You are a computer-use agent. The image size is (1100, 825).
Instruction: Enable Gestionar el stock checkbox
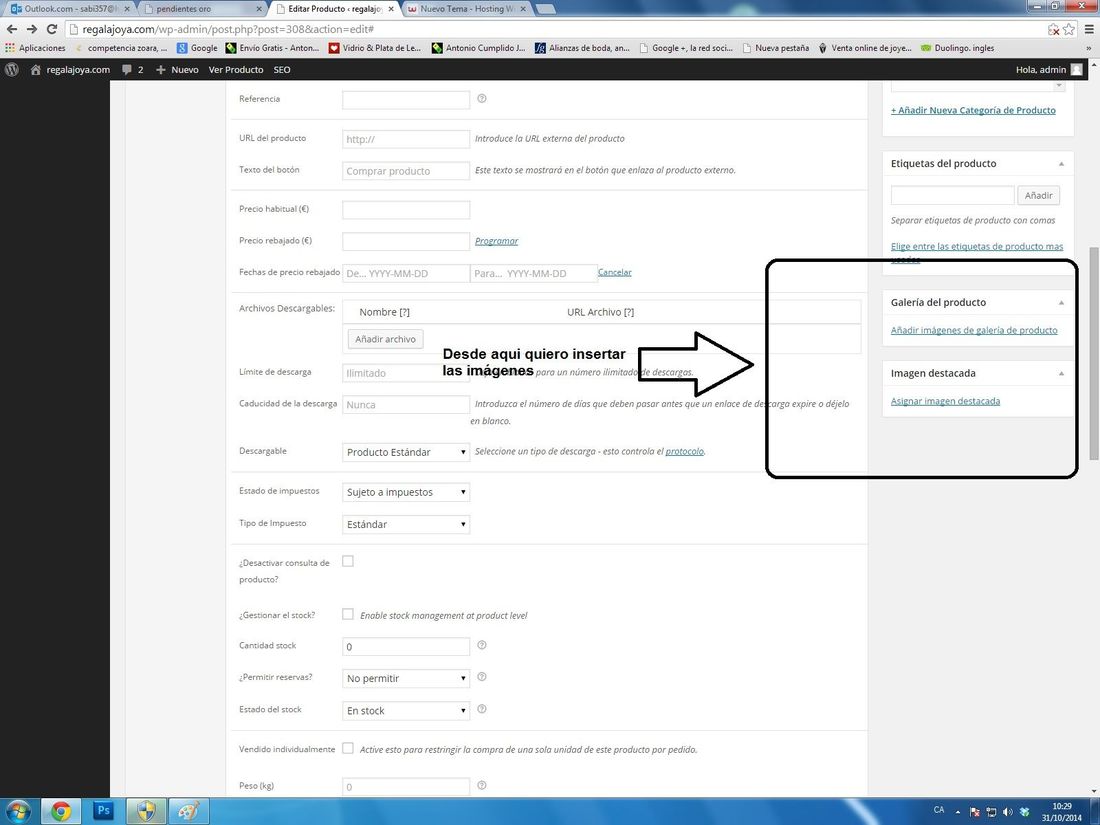(348, 614)
